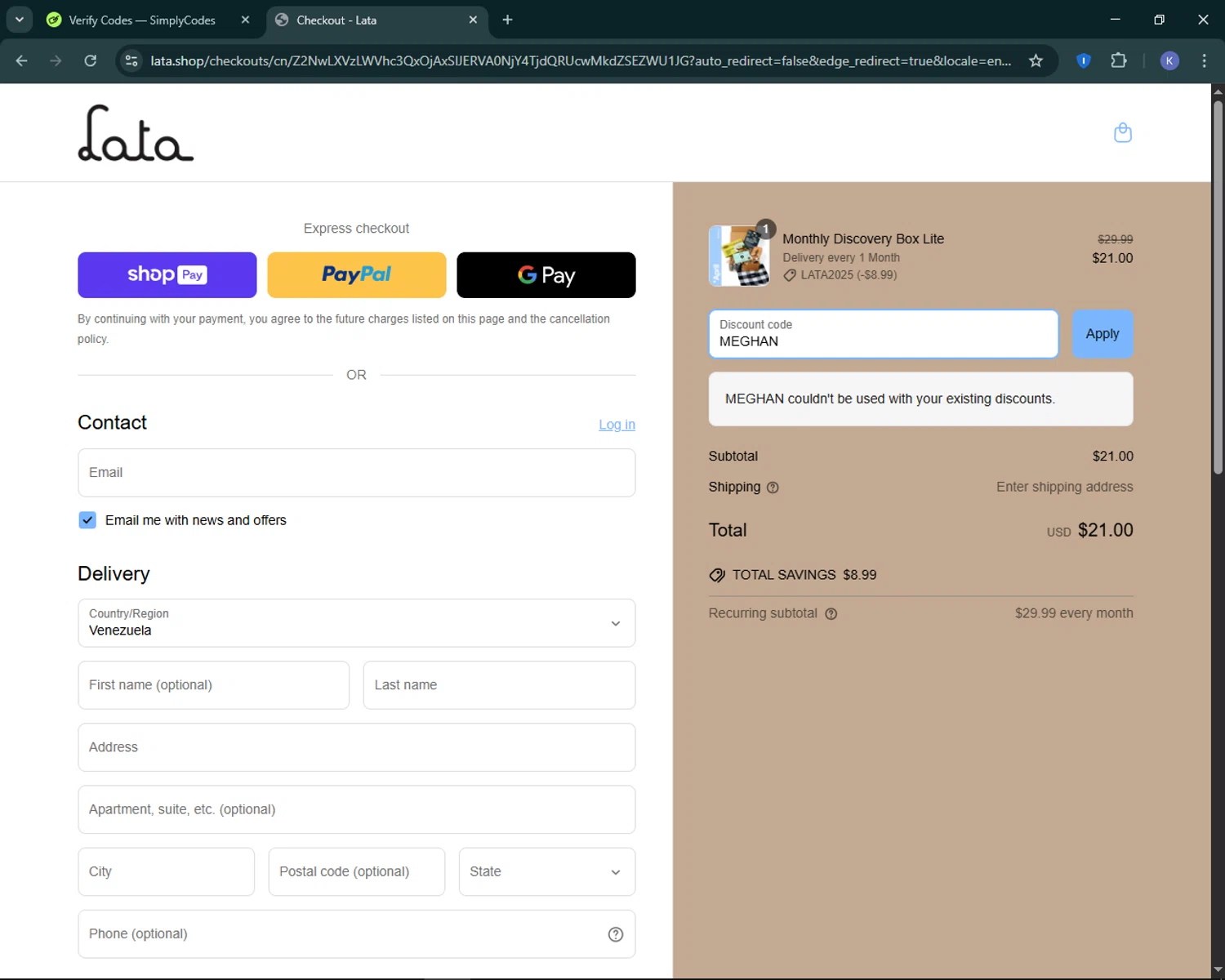Open the Chrome profile avatar K
The height and width of the screenshot is (980, 1225).
pos(1169,60)
